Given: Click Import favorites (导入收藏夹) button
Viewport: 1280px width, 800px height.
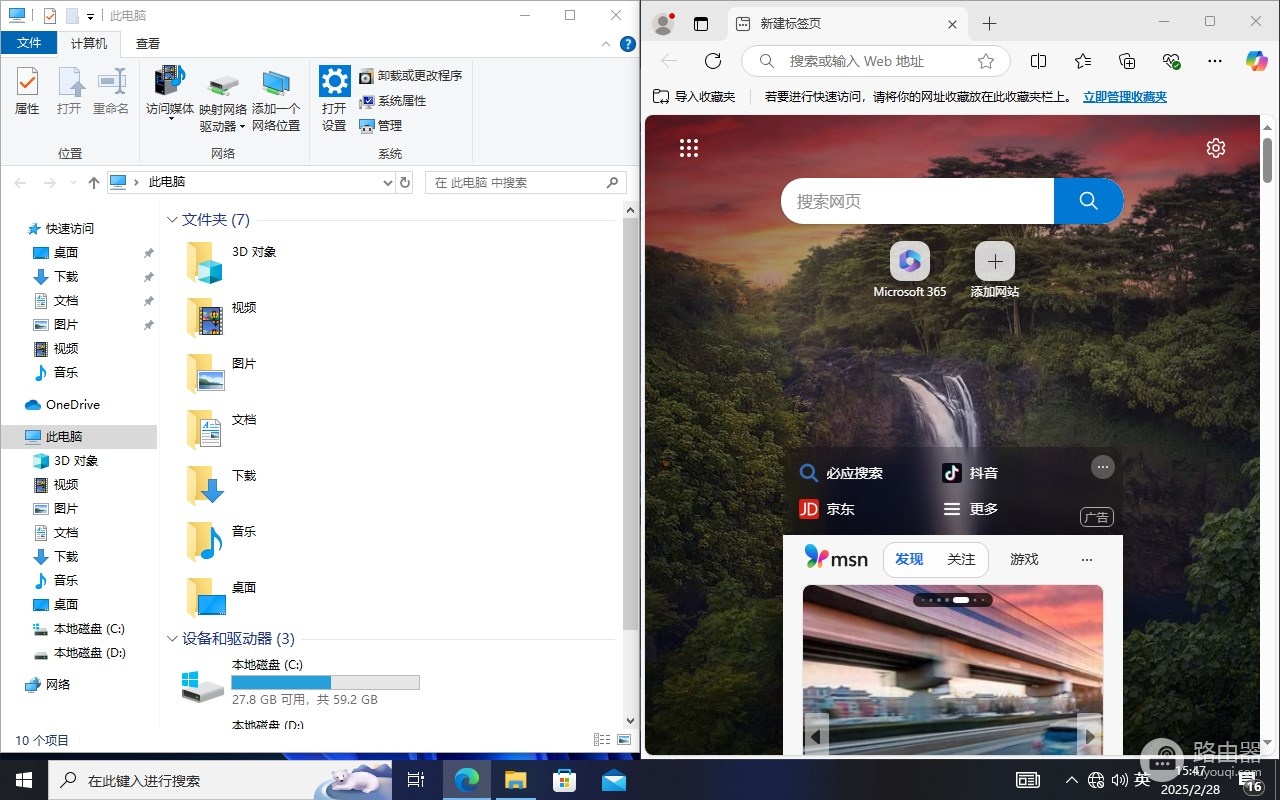Looking at the screenshot, I should (694, 97).
